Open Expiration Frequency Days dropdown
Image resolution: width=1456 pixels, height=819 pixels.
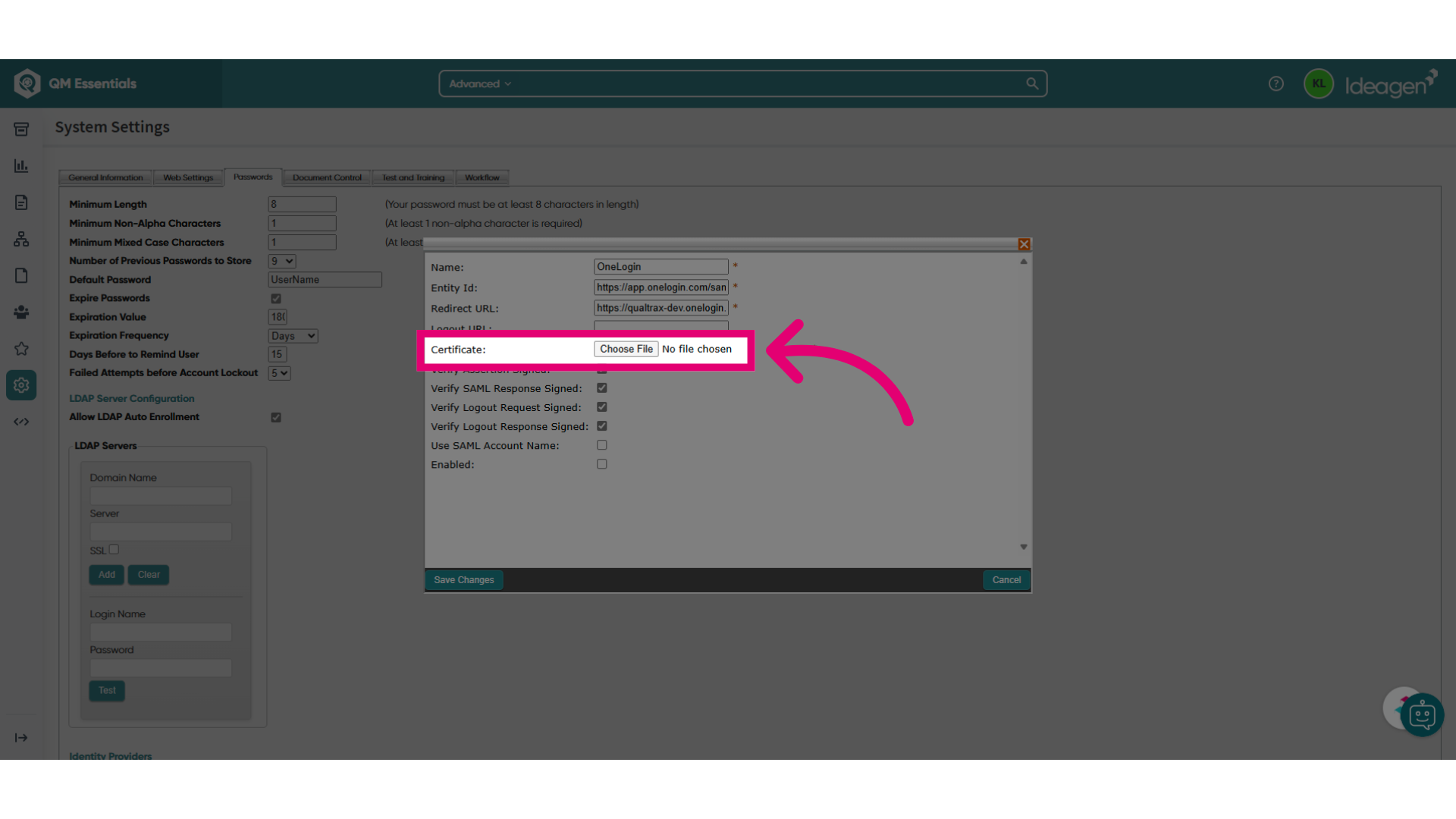(x=293, y=336)
